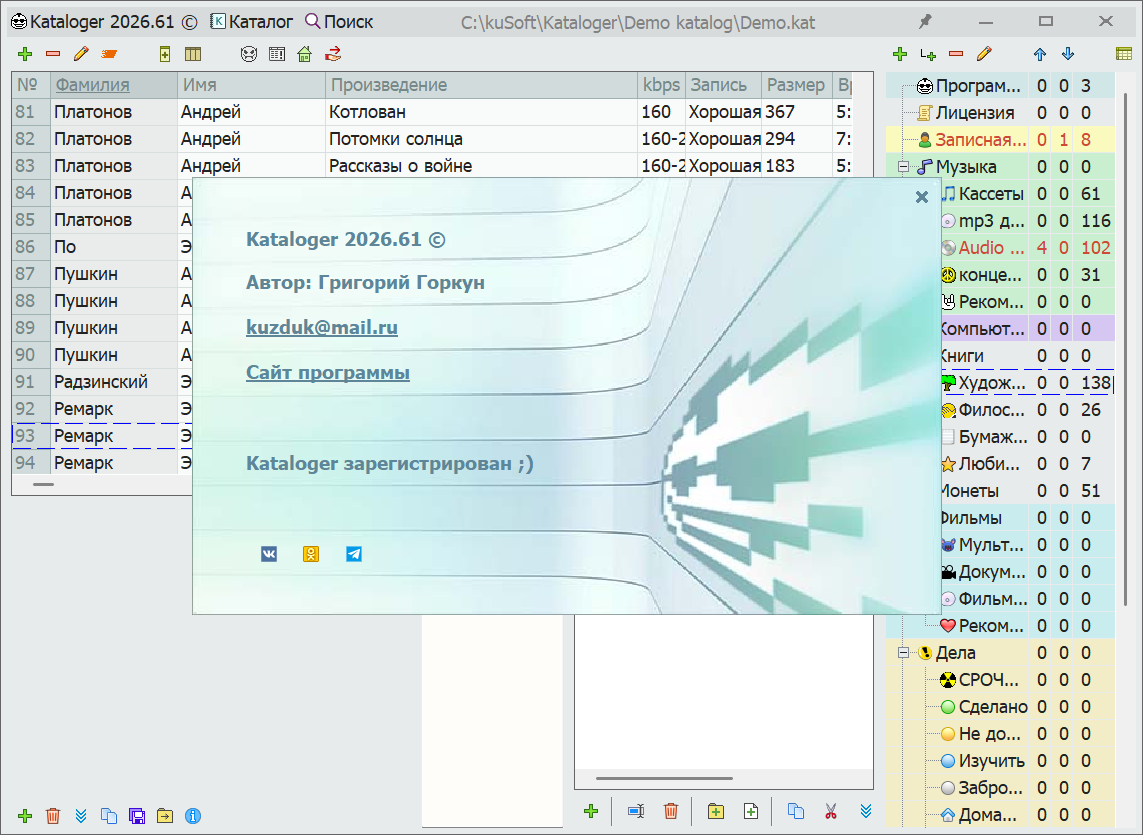Click the orange eraser icon in table toolbar
This screenshot has width=1143, height=835.
tap(109, 54)
